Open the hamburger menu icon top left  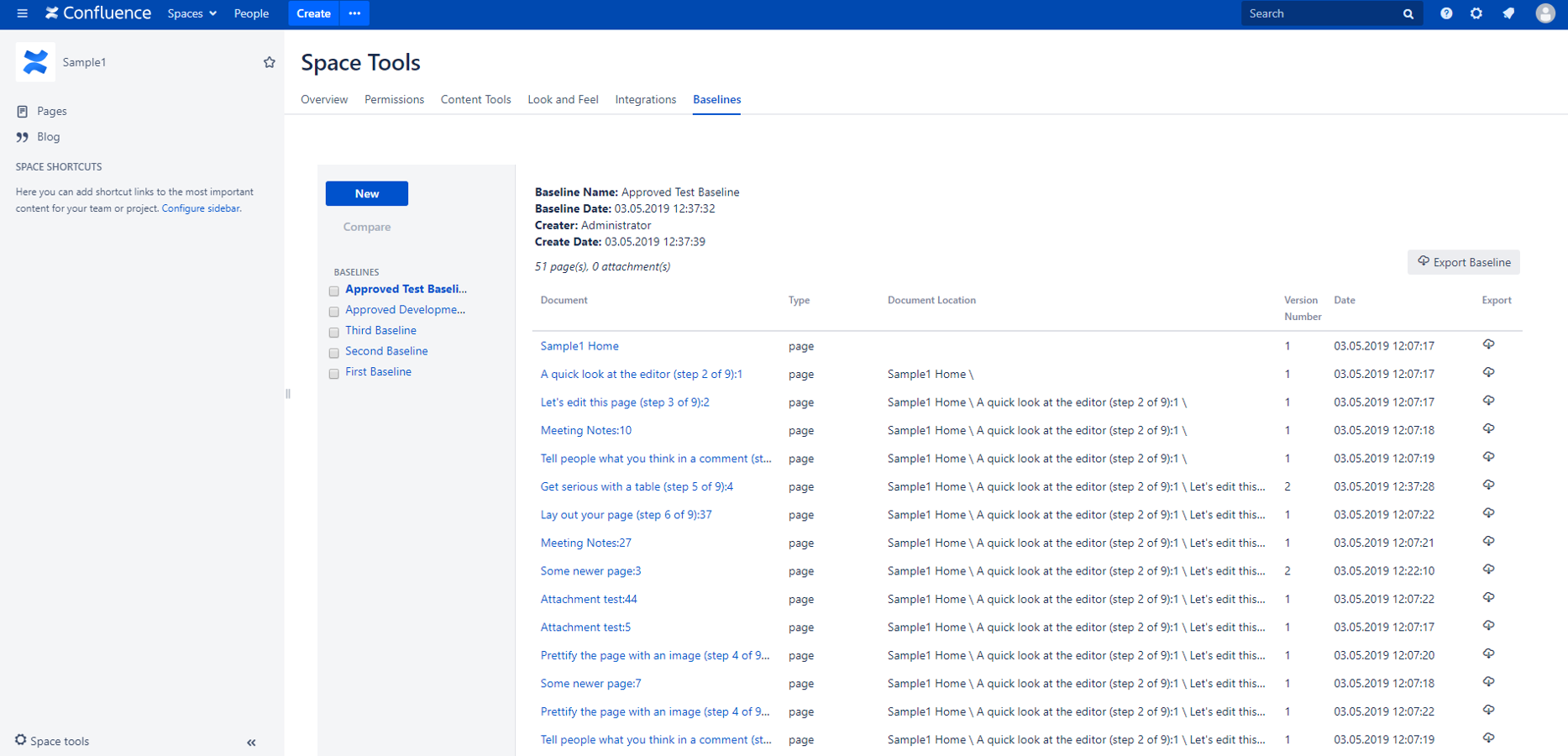(x=22, y=13)
